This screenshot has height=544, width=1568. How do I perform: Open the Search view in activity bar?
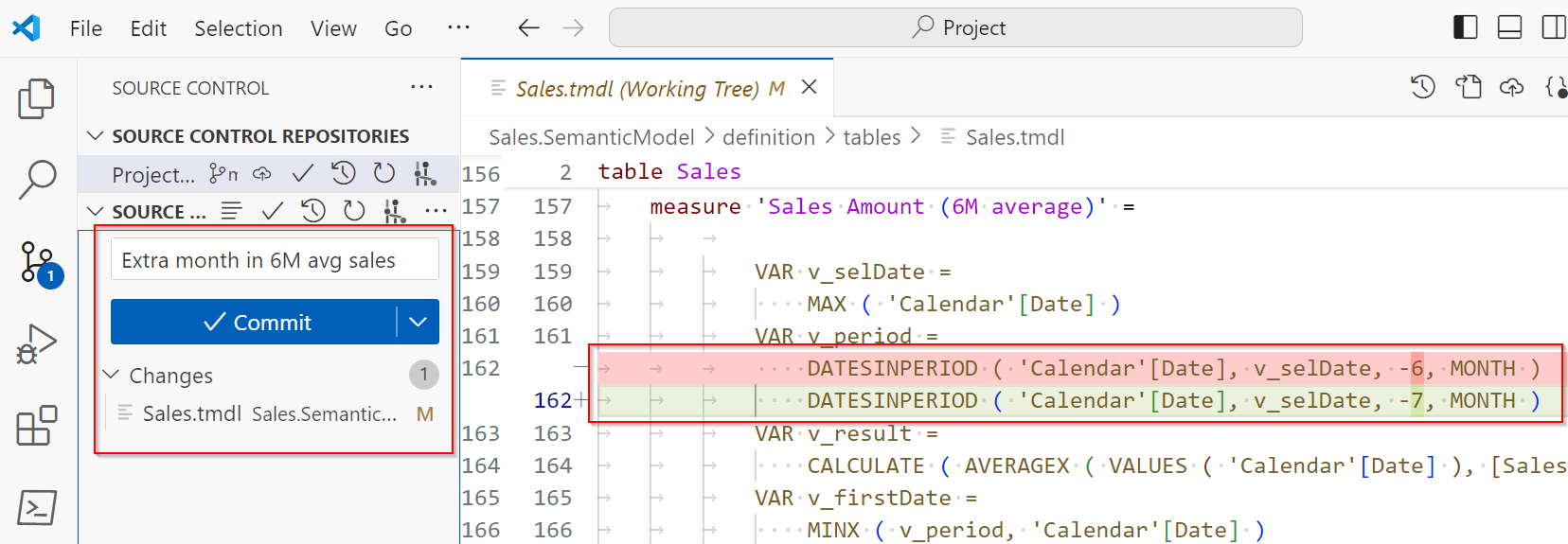click(x=37, y=179)
